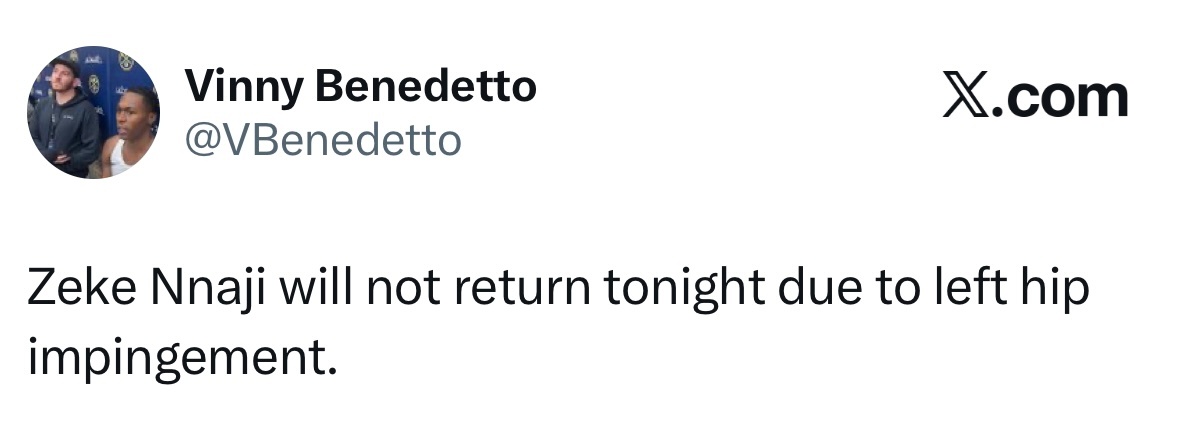This screenshot has height=441, width=1179.
Task: Click the ".com" text beside X logo
Action: click(1060, 98)
